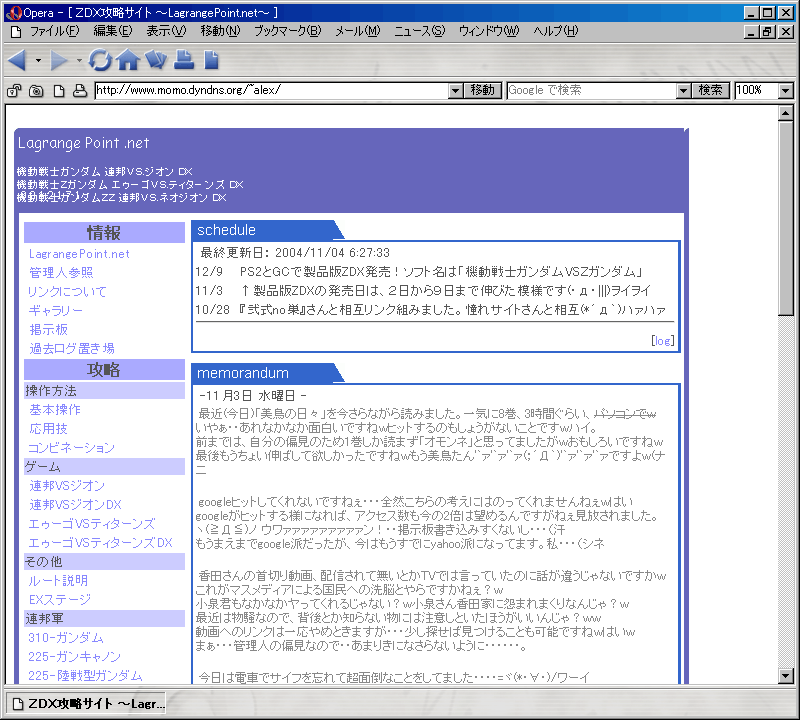800x720 pixels.
Task: Click the Google で検索 search field
Action: (x=592, y=90)
